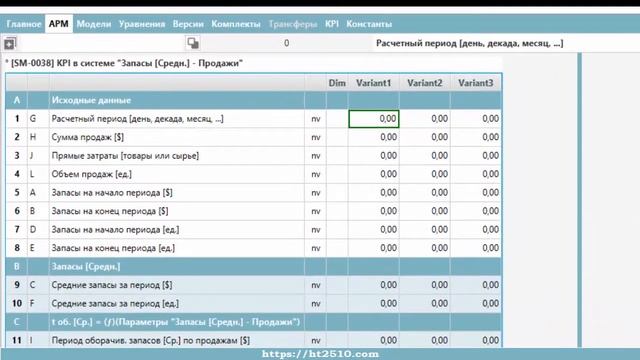Click row number 10 in the table
This screenshot has width=640, height=360.
(x=17, y=303)
